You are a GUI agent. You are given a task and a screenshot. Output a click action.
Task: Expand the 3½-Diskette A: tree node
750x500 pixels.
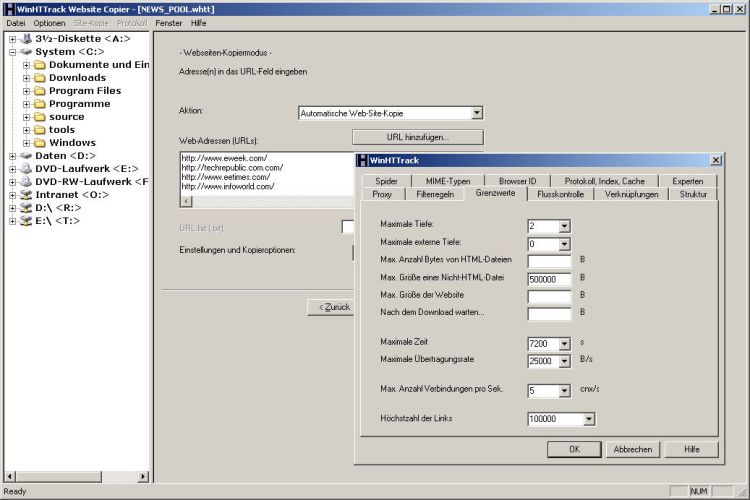13,39
